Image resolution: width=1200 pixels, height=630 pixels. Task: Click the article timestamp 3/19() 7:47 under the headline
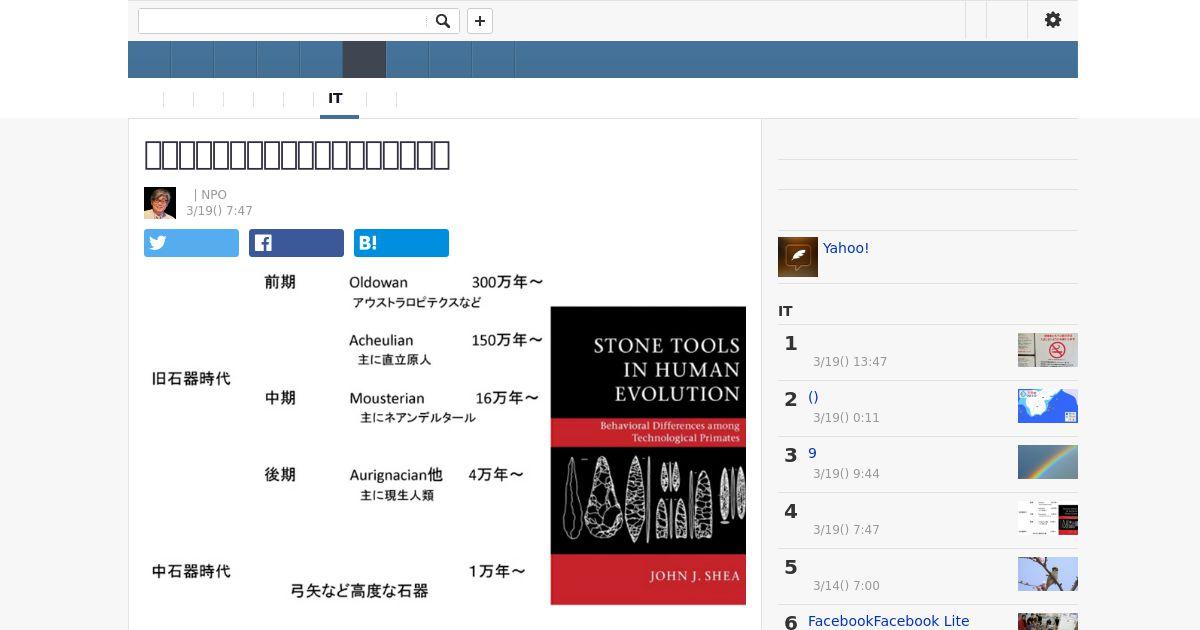click(219, 211)
